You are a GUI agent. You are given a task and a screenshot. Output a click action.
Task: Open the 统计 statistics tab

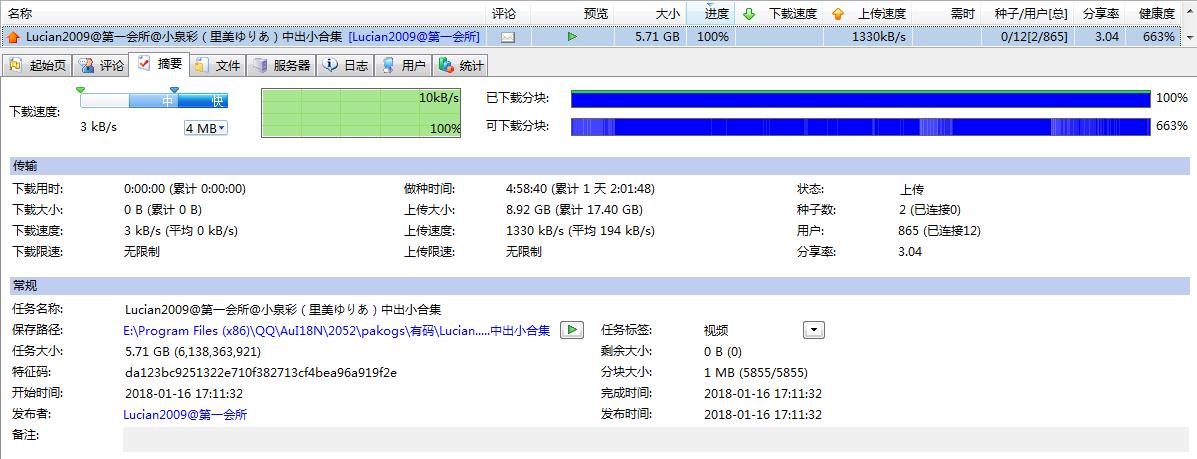coord(462,66)
